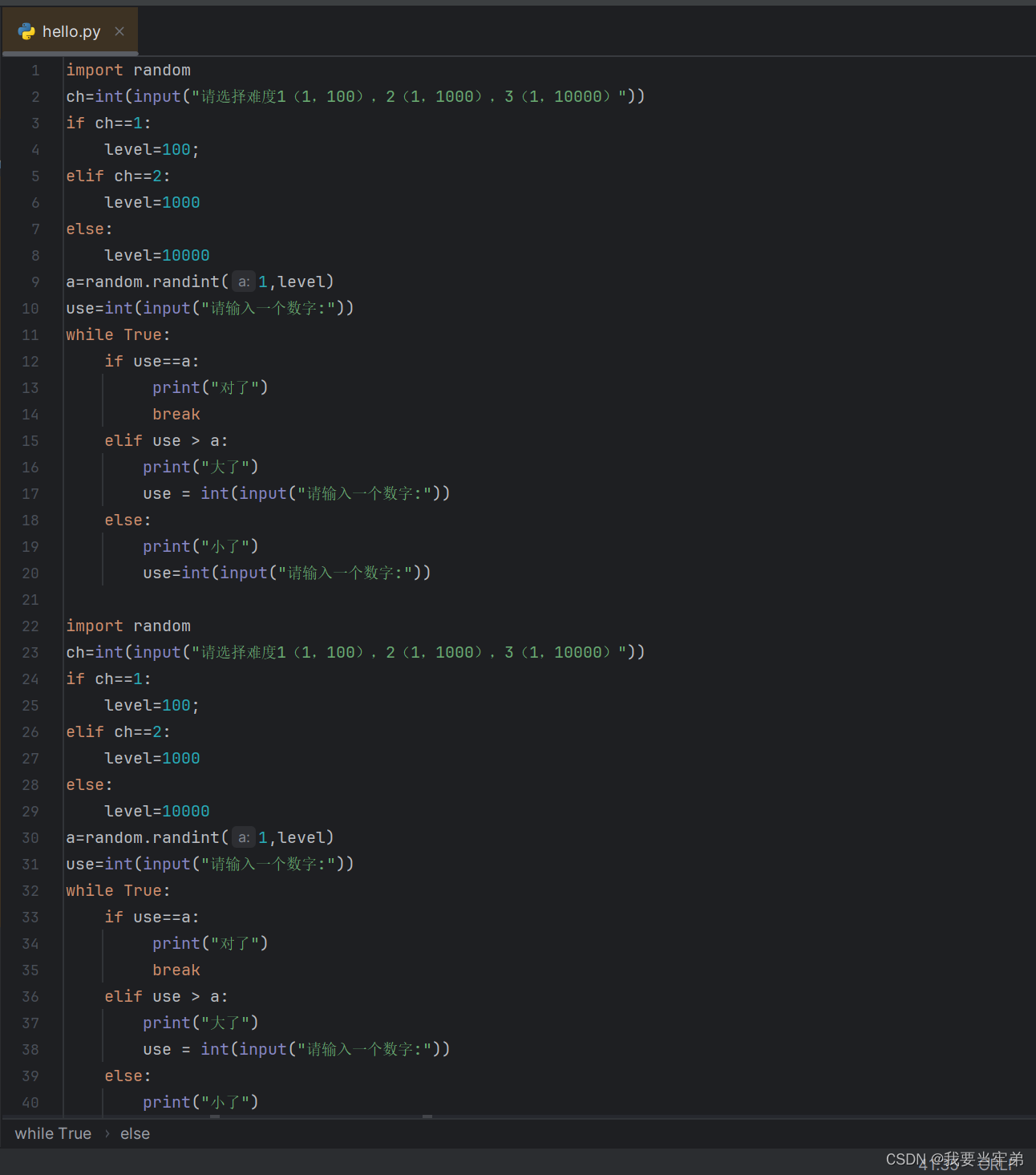Click 'level=10000' on line 8
The image size is (1036, 1175).
point(156,256)
